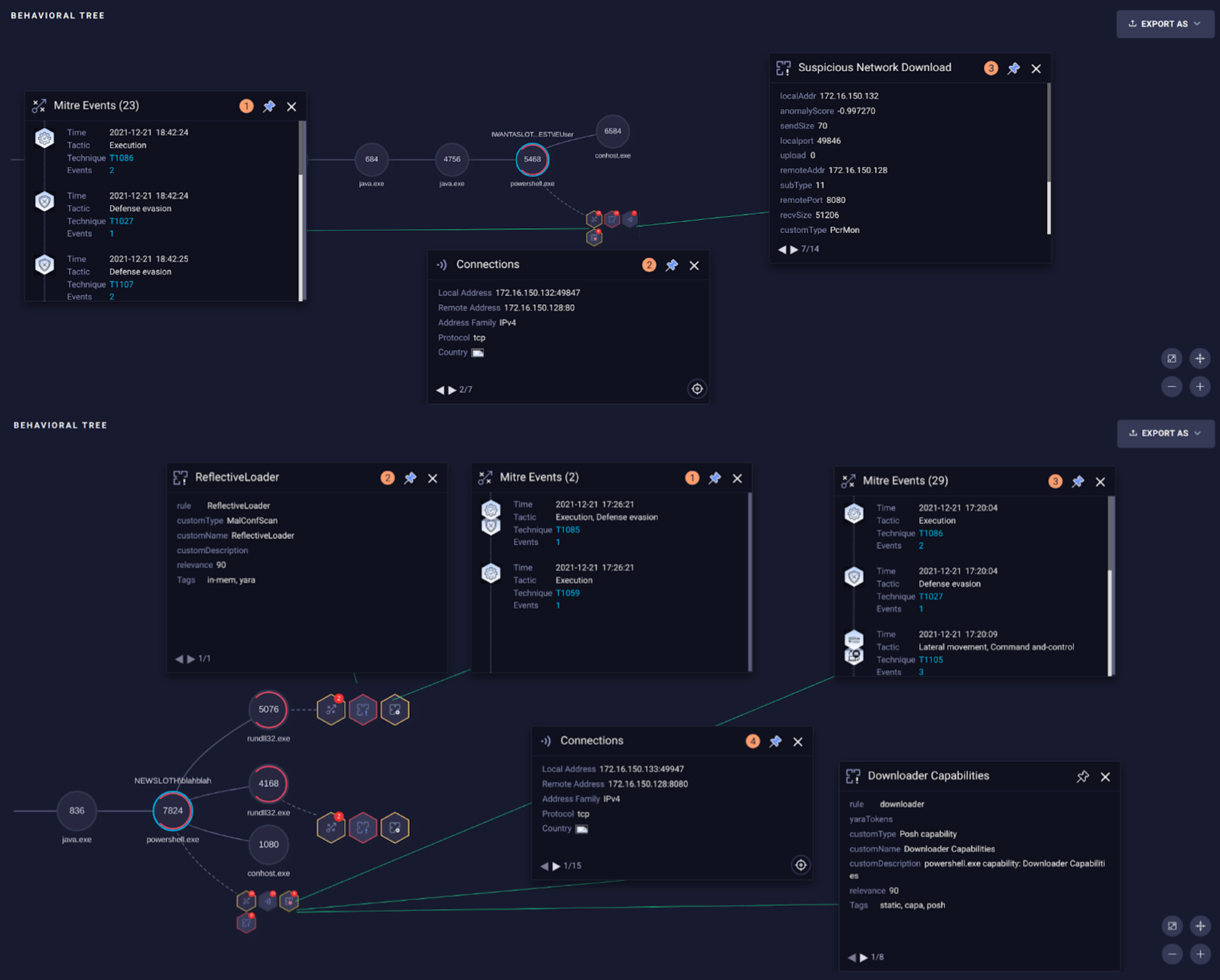The height and width of the screenshot is (980, 1220).
Task: Select powershell.exe node 7824
Action: [172, 811]
